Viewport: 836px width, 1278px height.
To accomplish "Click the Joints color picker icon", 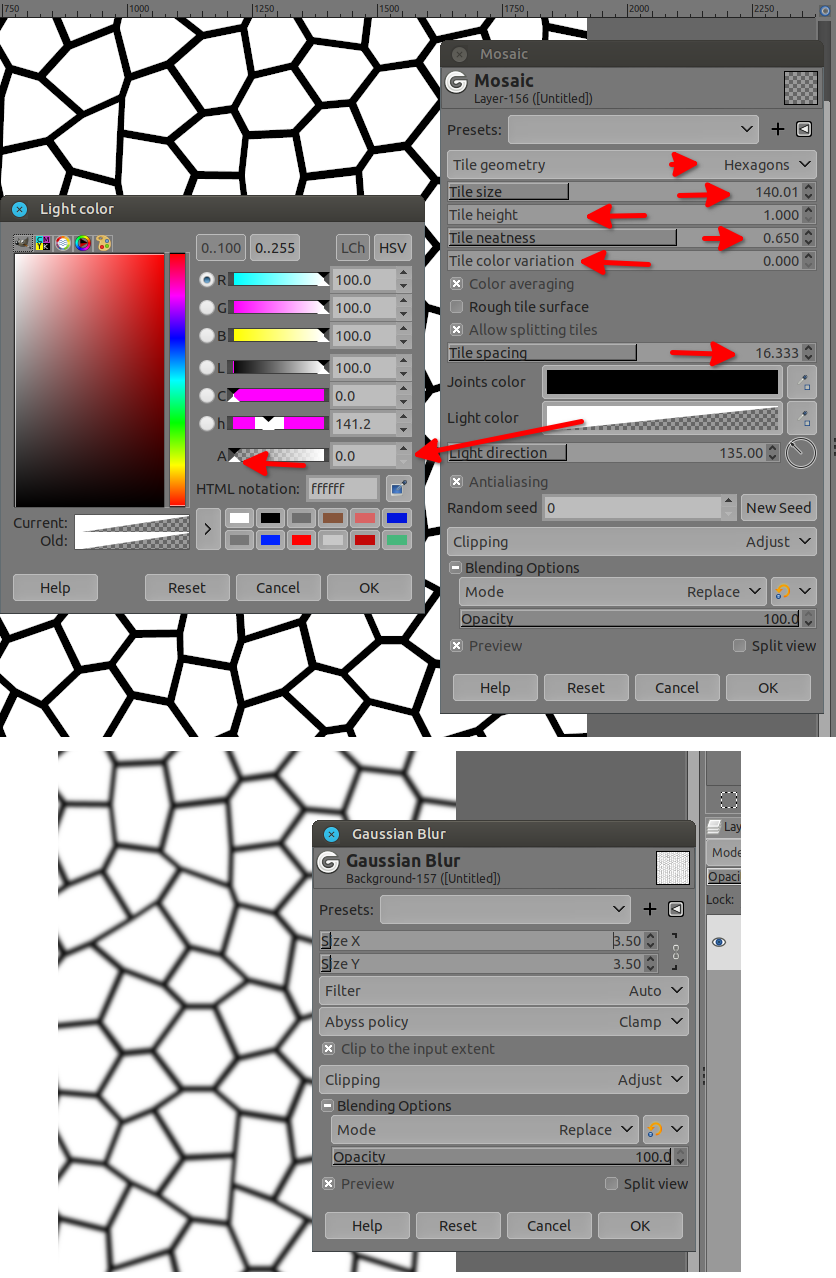I will (801, 382).
